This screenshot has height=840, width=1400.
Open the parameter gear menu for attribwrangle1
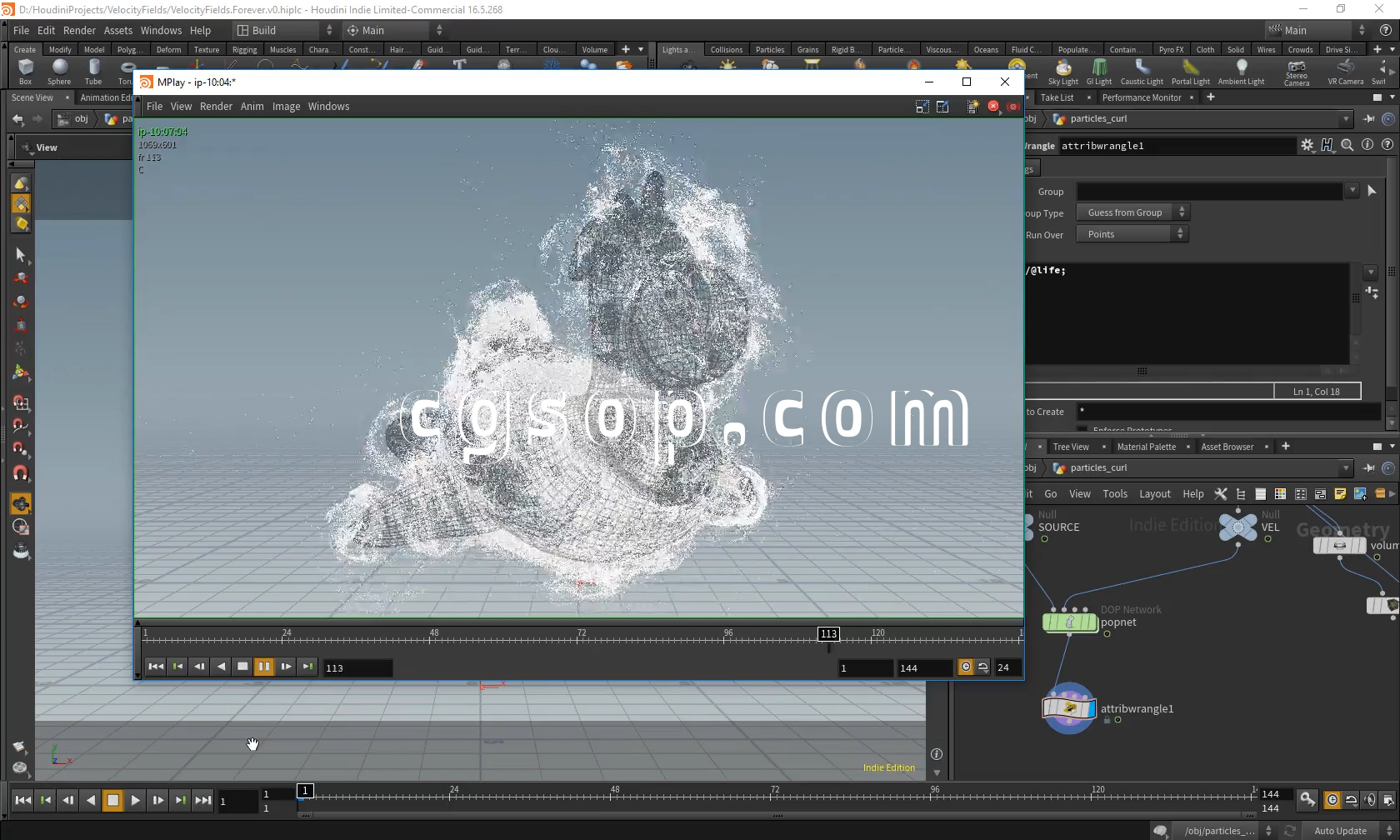[1307, 145]
